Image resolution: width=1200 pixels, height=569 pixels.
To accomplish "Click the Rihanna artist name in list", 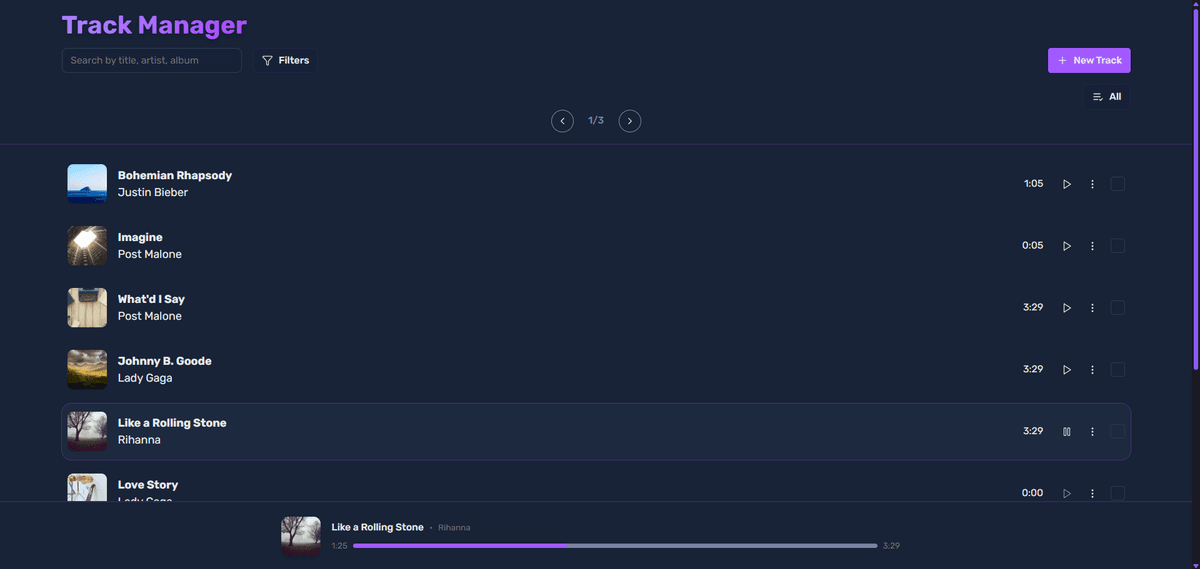I will coord(139,440).
